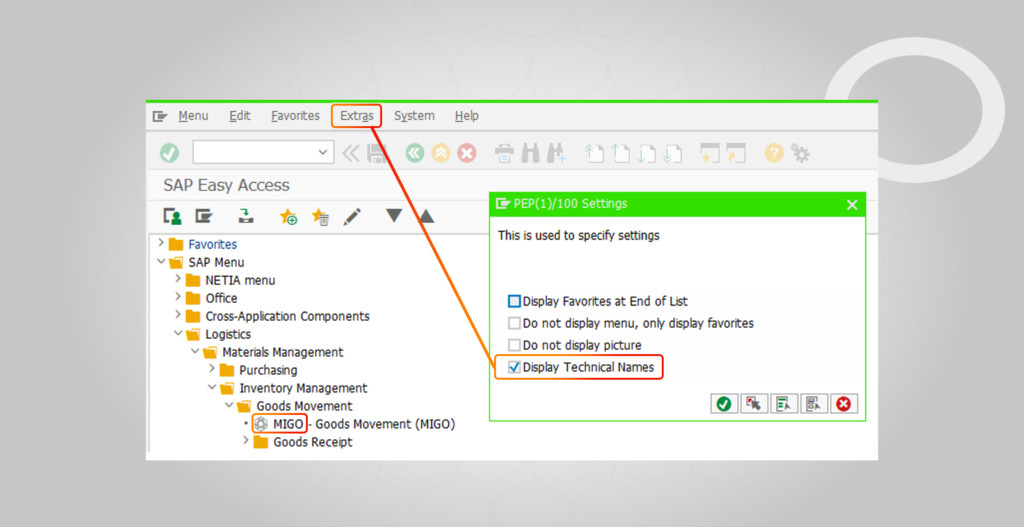Confirm settings with green check button
This screenshot has width=1024, height=527.
click(x=723, y=404)
